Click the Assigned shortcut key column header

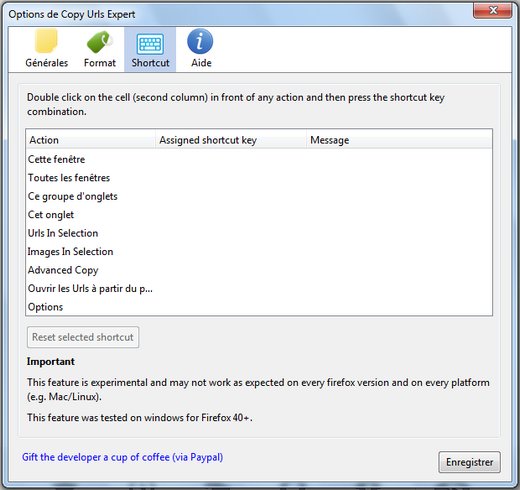click(231, 140)
